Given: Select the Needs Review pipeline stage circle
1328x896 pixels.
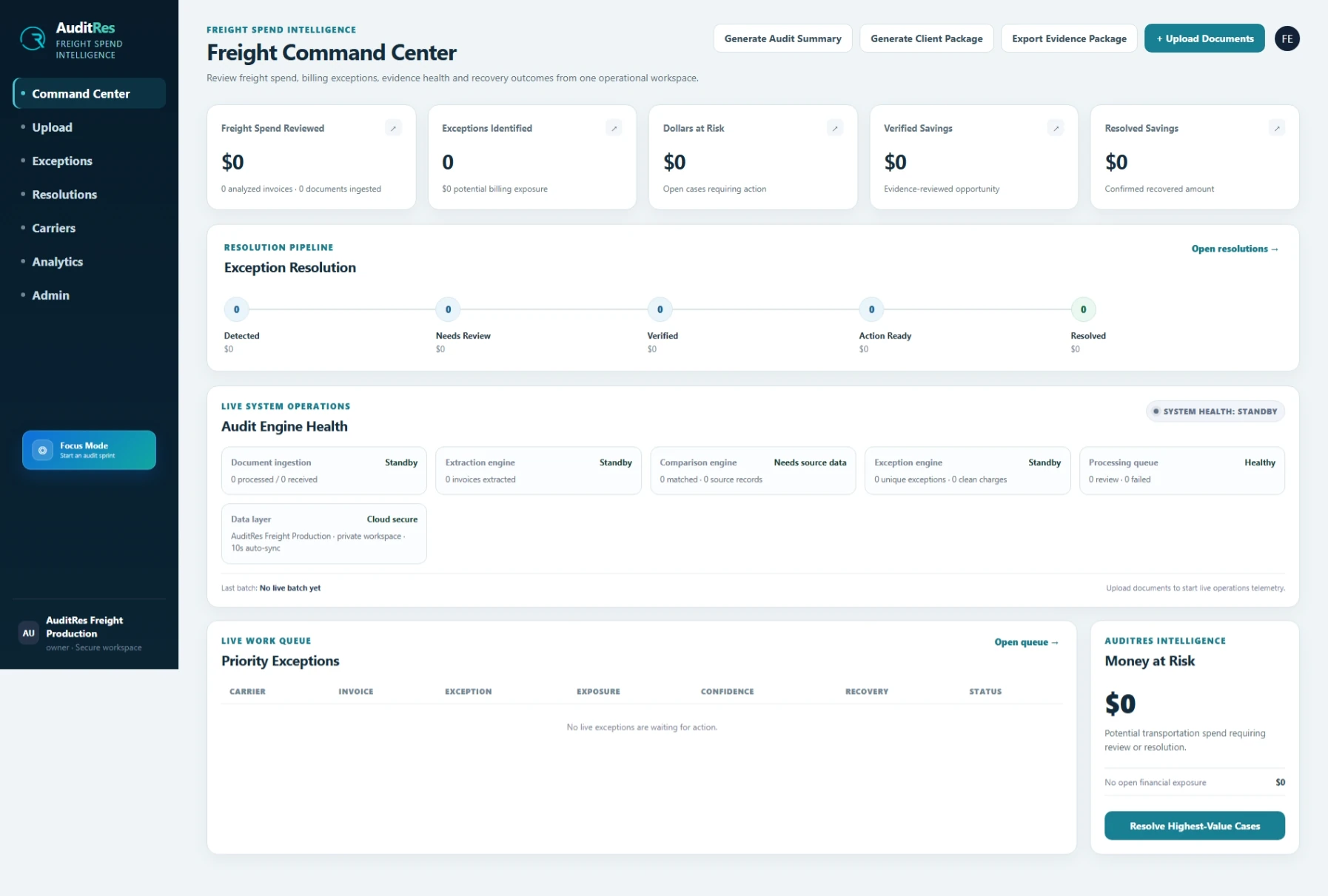Looking at the screenshot, I should pos(448,309).
